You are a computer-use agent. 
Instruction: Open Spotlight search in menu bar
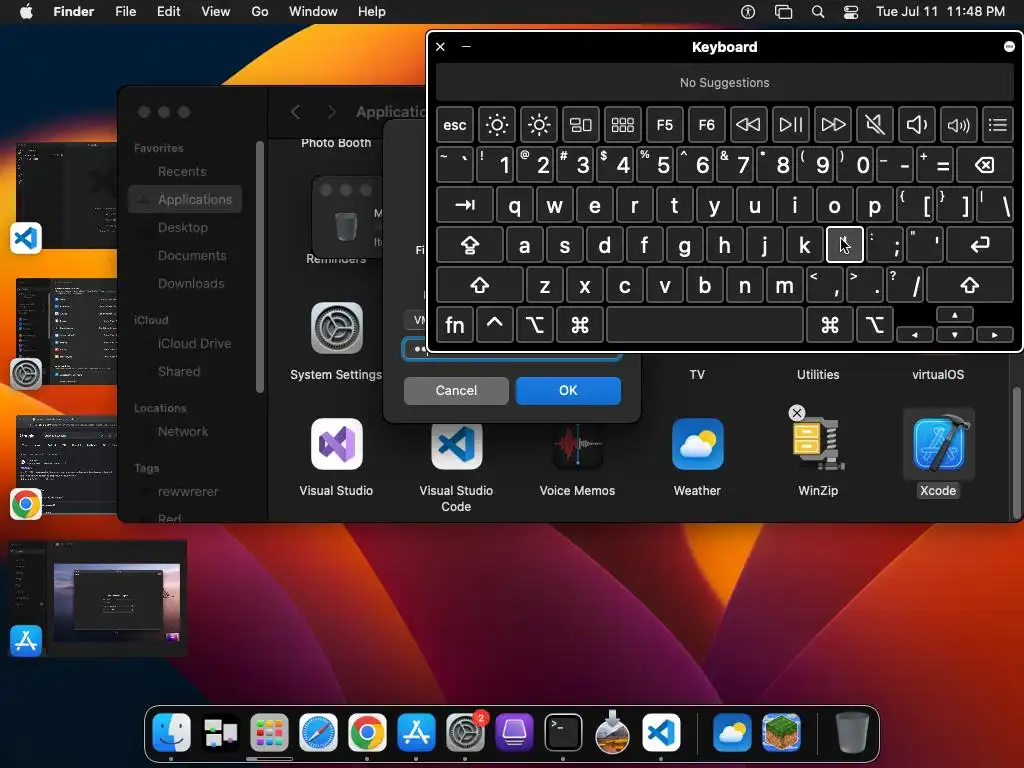pos(818,12)
